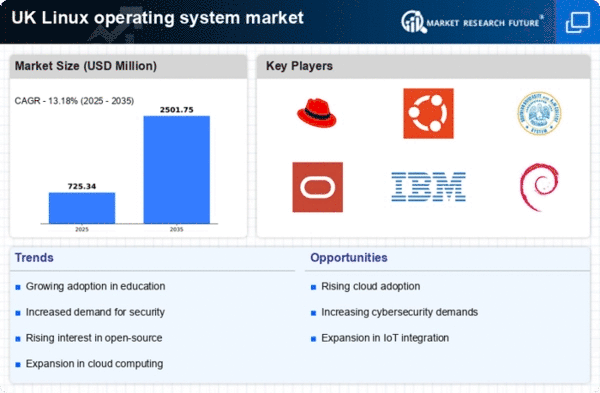Image resolution: width=600 pixels, height=393 pixels.
Task: Open the Market Research Future logo
Action: [x=472, y=22]
